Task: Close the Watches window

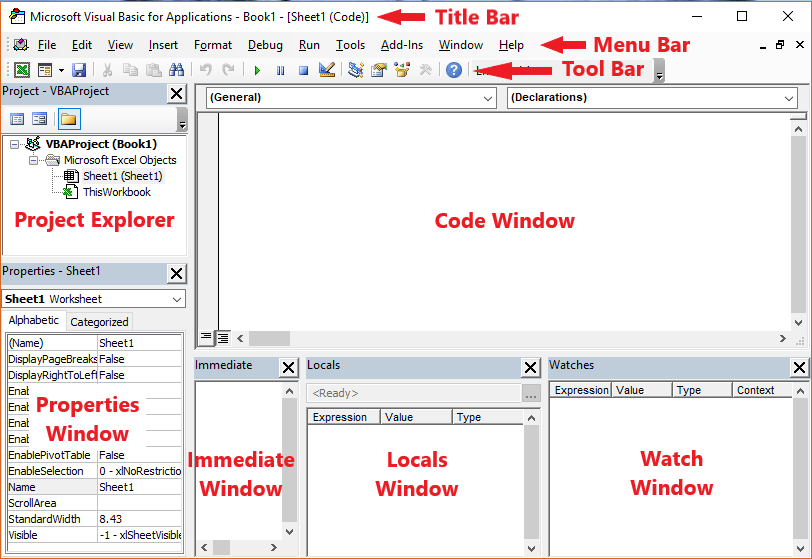Action: click(x=799, y=368)
